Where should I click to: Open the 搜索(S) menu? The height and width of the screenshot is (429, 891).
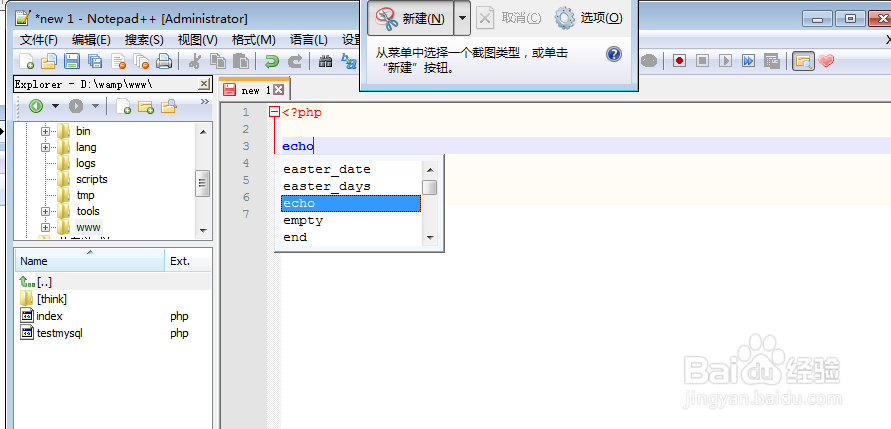[x=144, y=40]
